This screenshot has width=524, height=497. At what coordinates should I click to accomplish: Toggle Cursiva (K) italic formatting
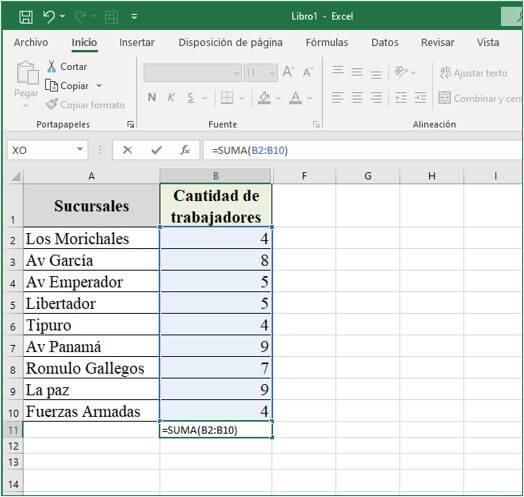click(171, 98)
